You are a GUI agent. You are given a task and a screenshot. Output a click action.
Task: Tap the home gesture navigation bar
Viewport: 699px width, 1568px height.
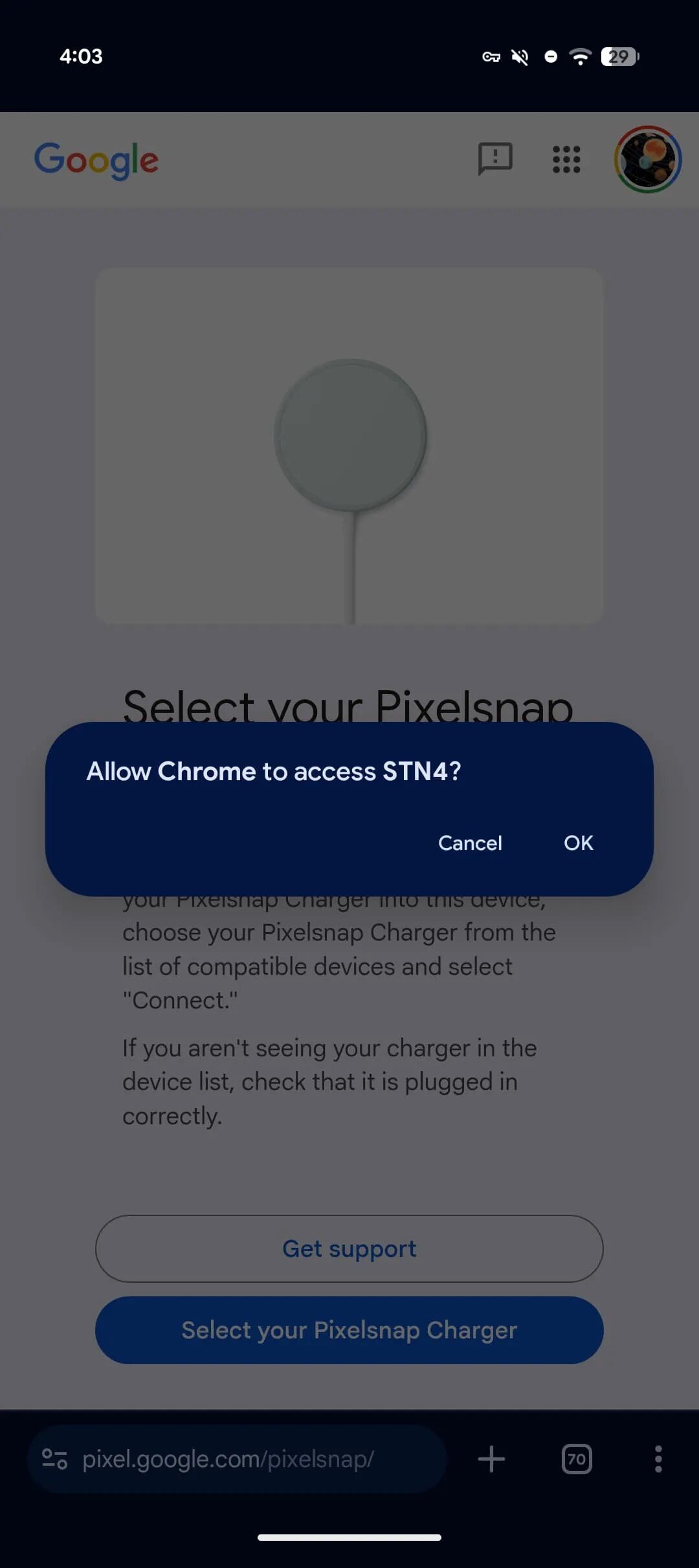(349, 1538)
